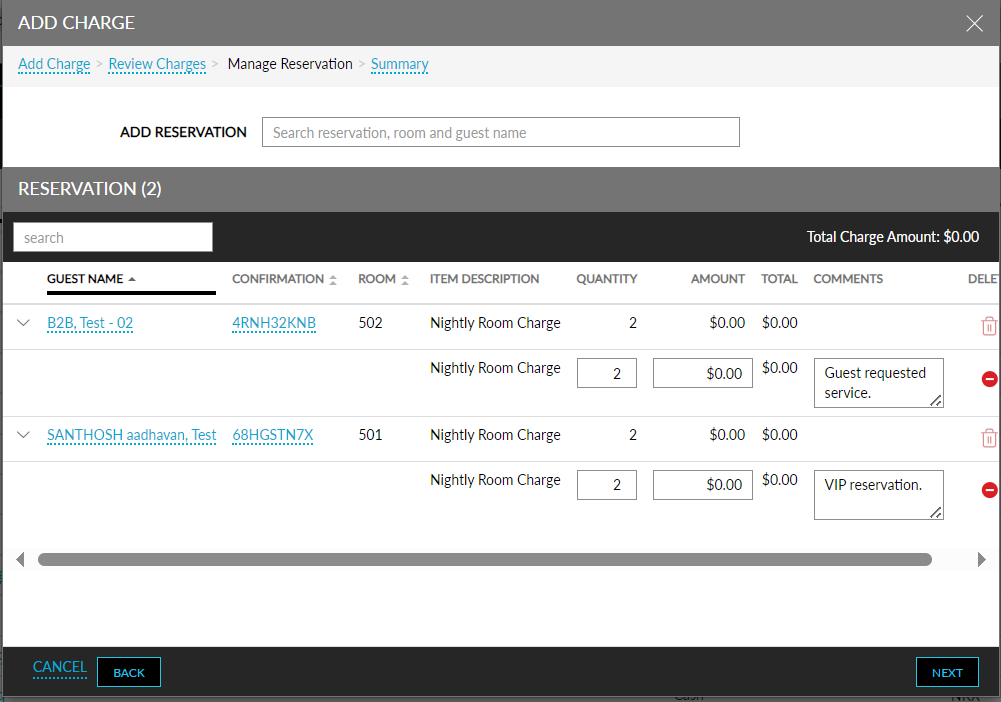The height and width of the screenshot is (702, 1001).
Task: Close the Add Charge dialog
Action: 974,24
